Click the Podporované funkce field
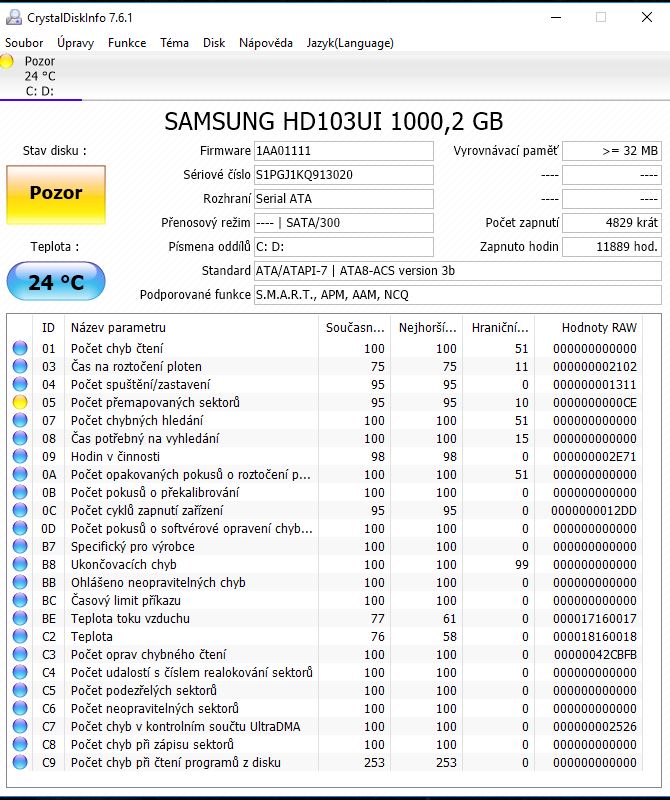The image size is (670, 800). pyautogui.click(x=458, y=295)
